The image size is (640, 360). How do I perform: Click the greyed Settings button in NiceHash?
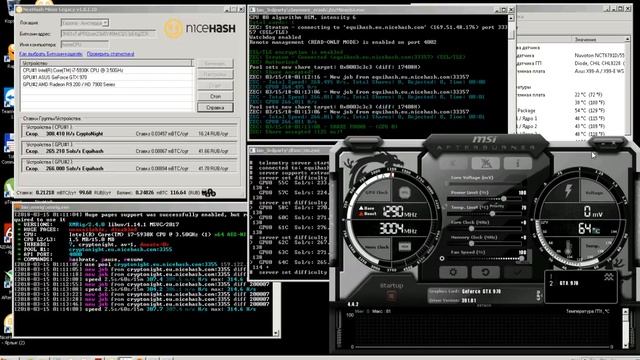pyautogui.click(x=215, y=74)
